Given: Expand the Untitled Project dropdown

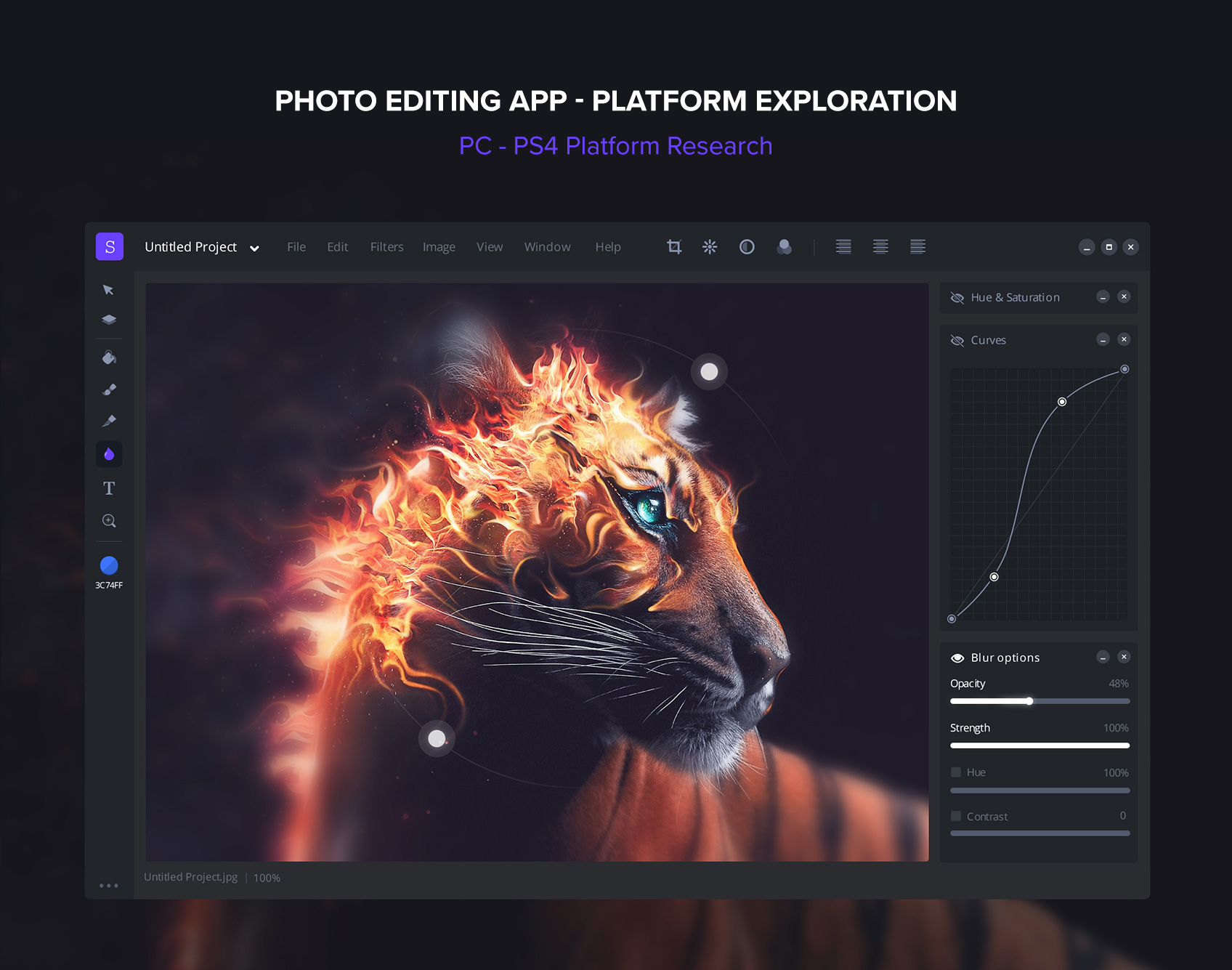Looking at the screenshot, I should pyautogui.click(x=254, y=248).
